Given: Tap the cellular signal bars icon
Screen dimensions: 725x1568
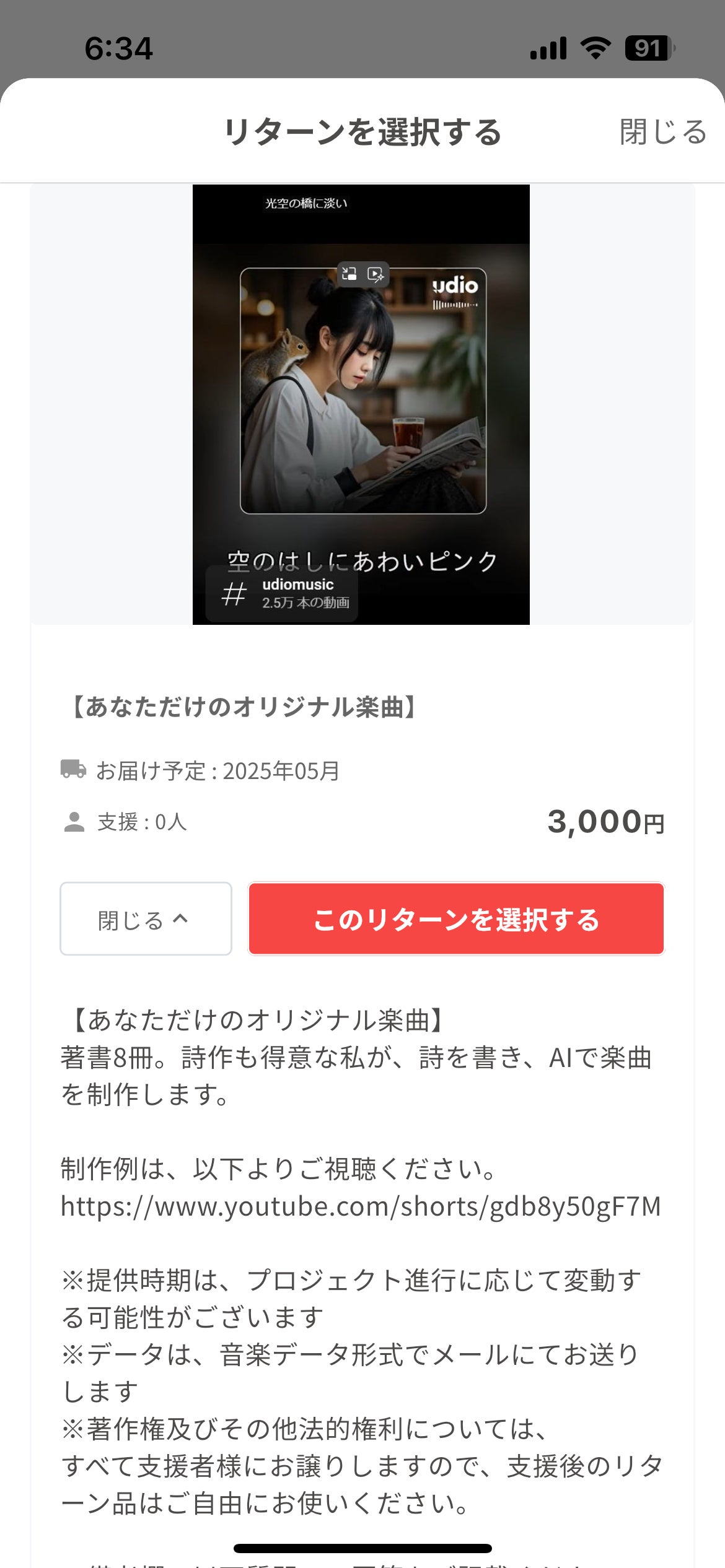Looking at the screenshot, I should [548, 48].
